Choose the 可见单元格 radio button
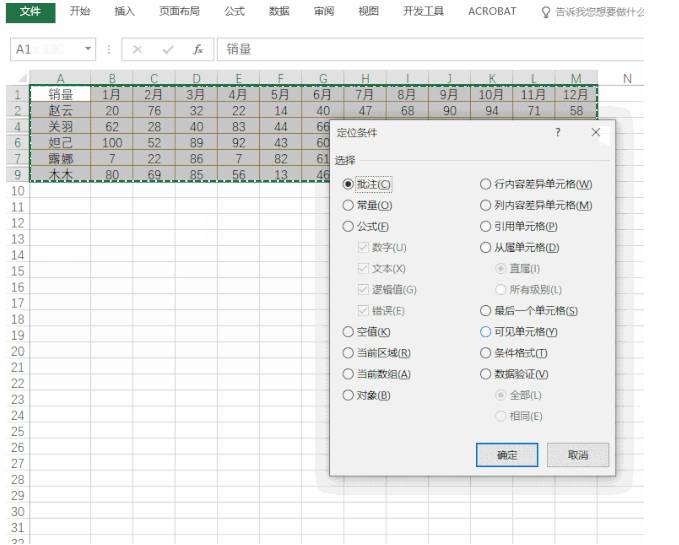This screenshot has height=545, width=679. pos(486,332)
